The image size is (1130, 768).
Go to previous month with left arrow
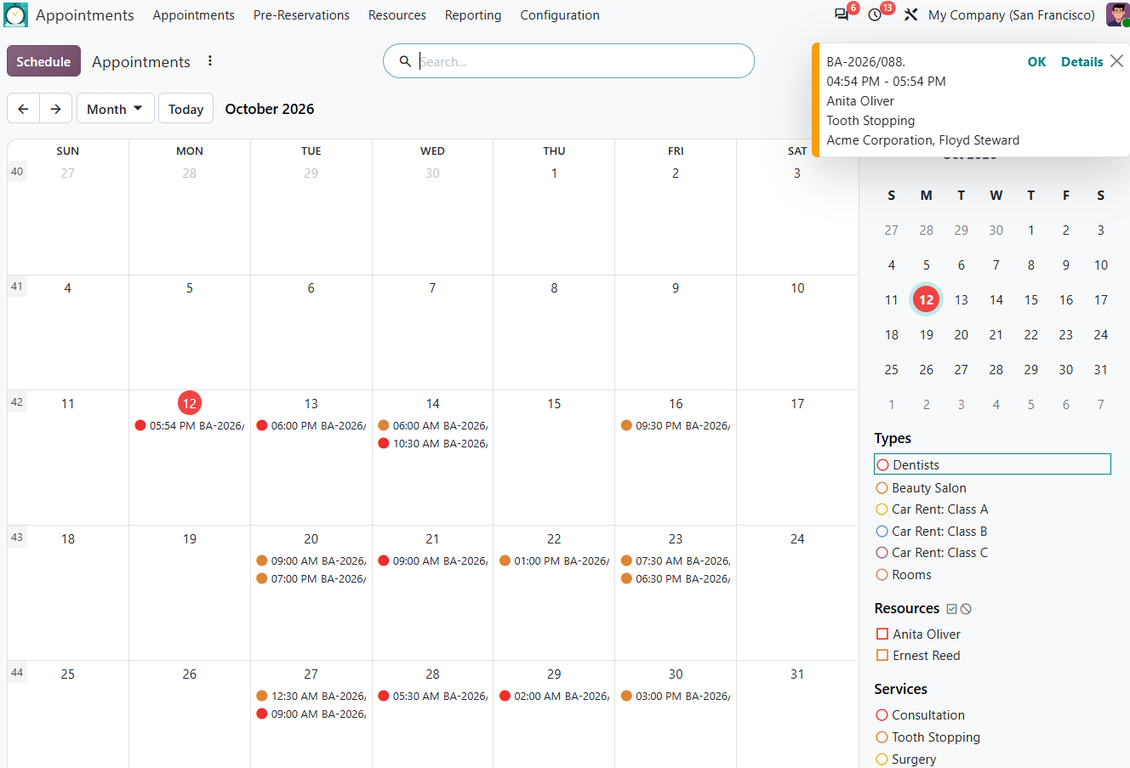[x=23, y=109]
